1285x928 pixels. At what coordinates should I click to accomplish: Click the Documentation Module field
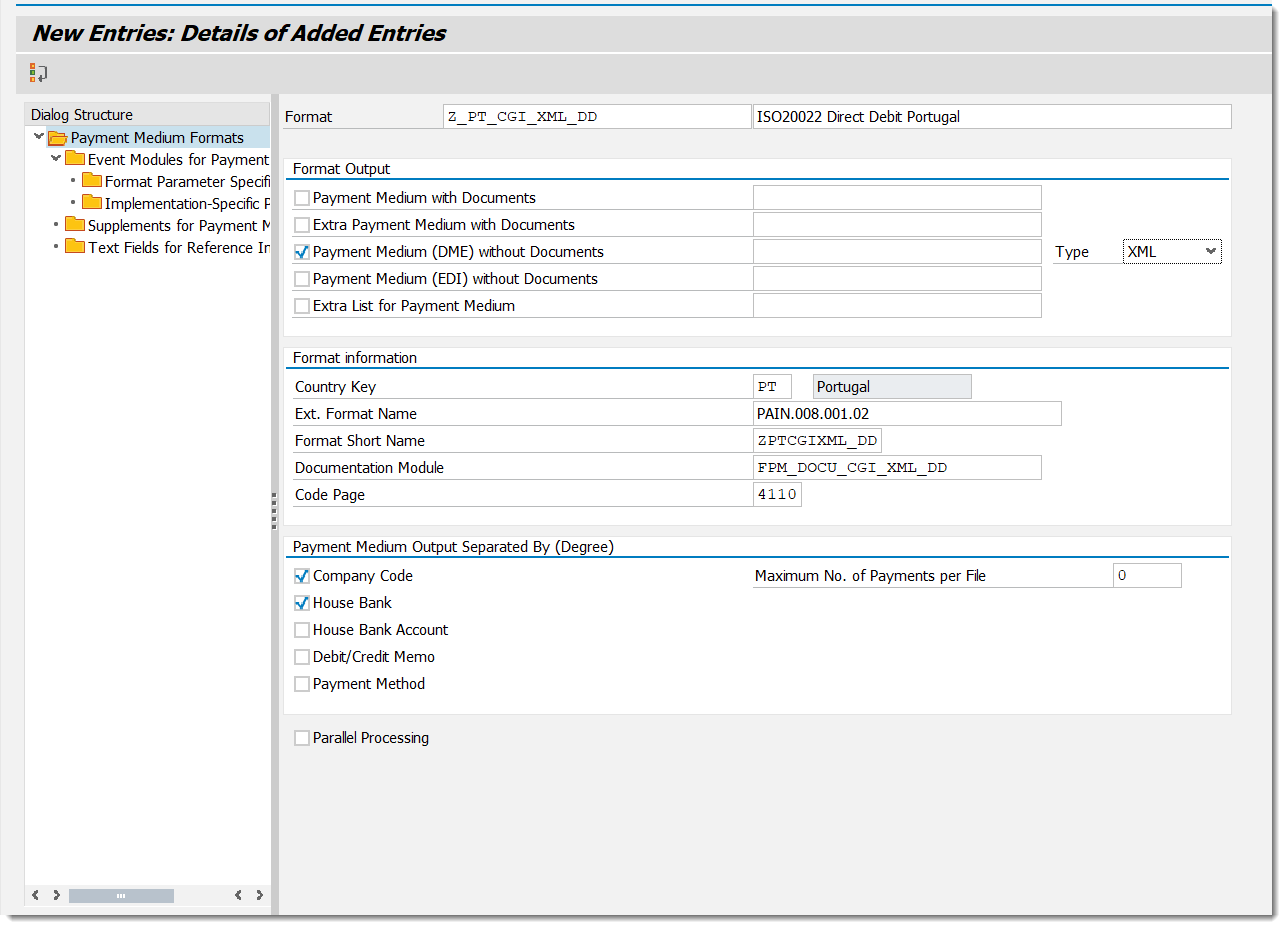(x=897, y=468)
